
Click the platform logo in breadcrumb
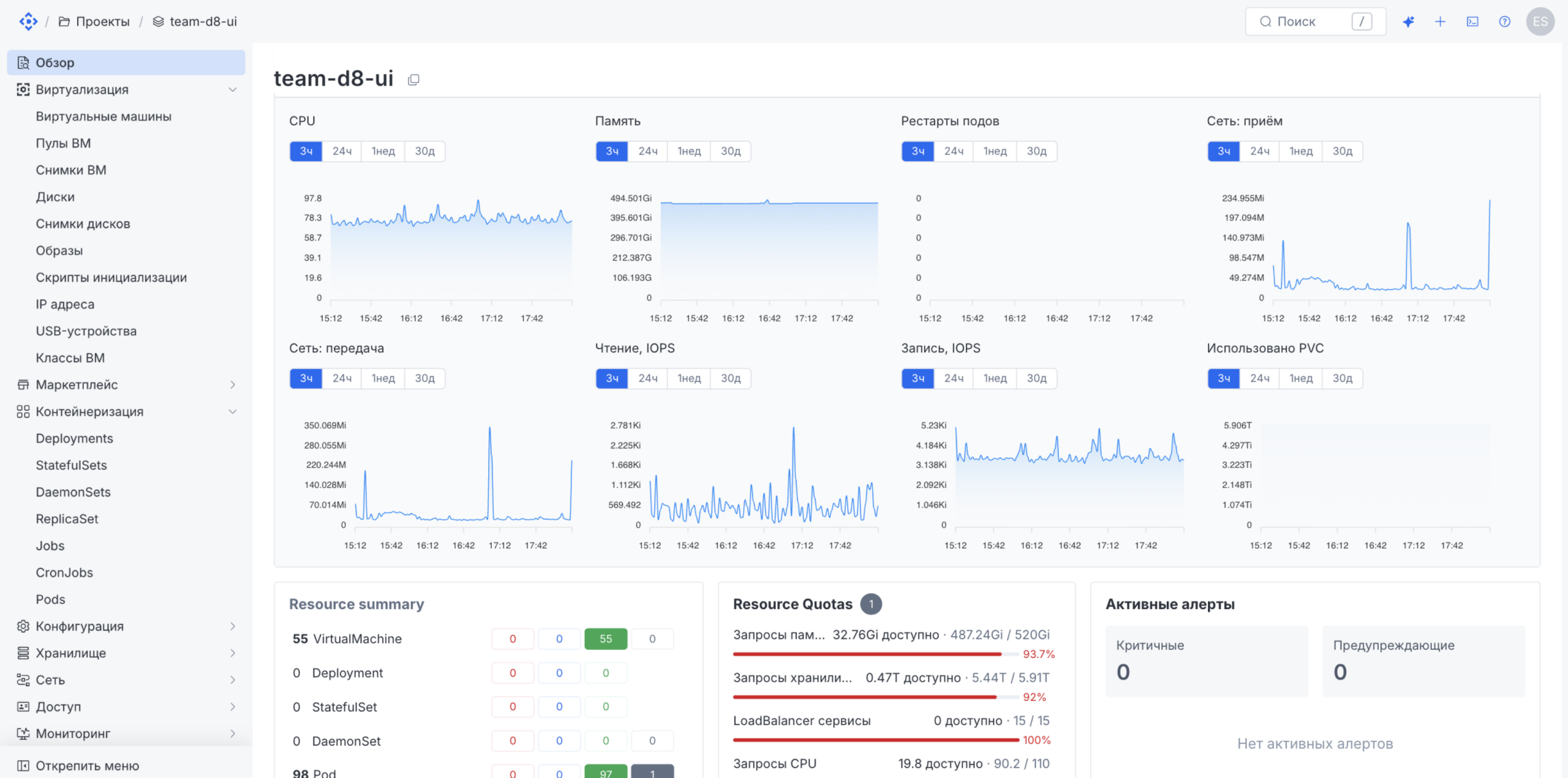pyautogui.click(x=28, y=21)
